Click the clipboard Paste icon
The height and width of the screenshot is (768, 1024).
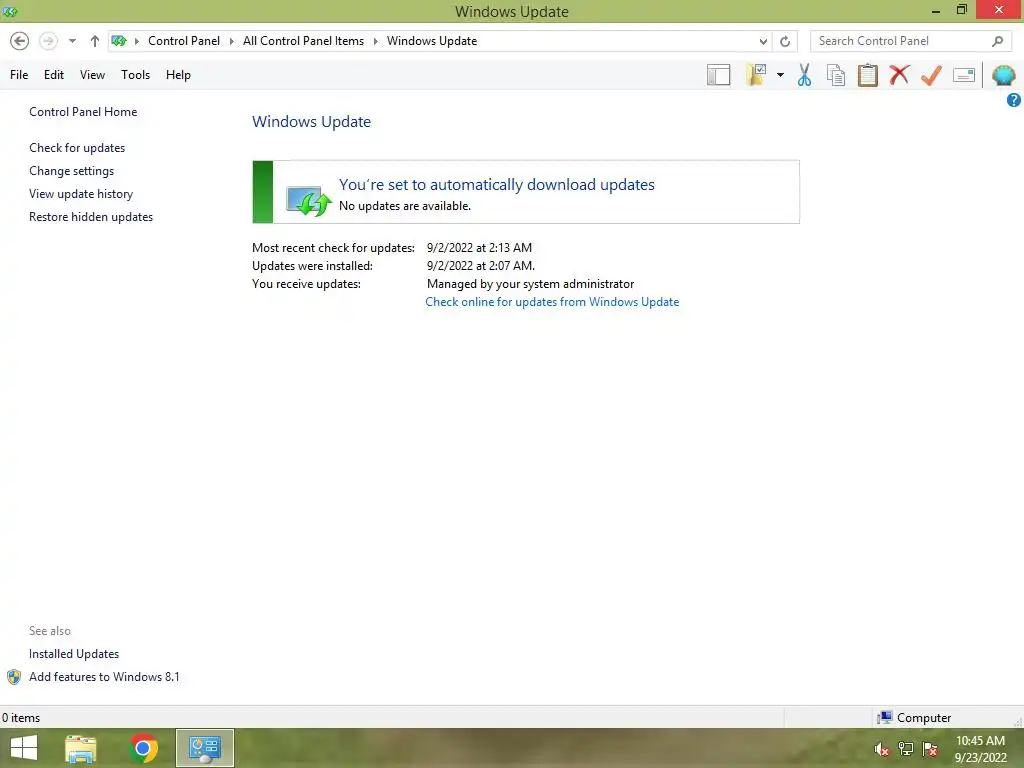pyautogui.click(x=868, y=75)
